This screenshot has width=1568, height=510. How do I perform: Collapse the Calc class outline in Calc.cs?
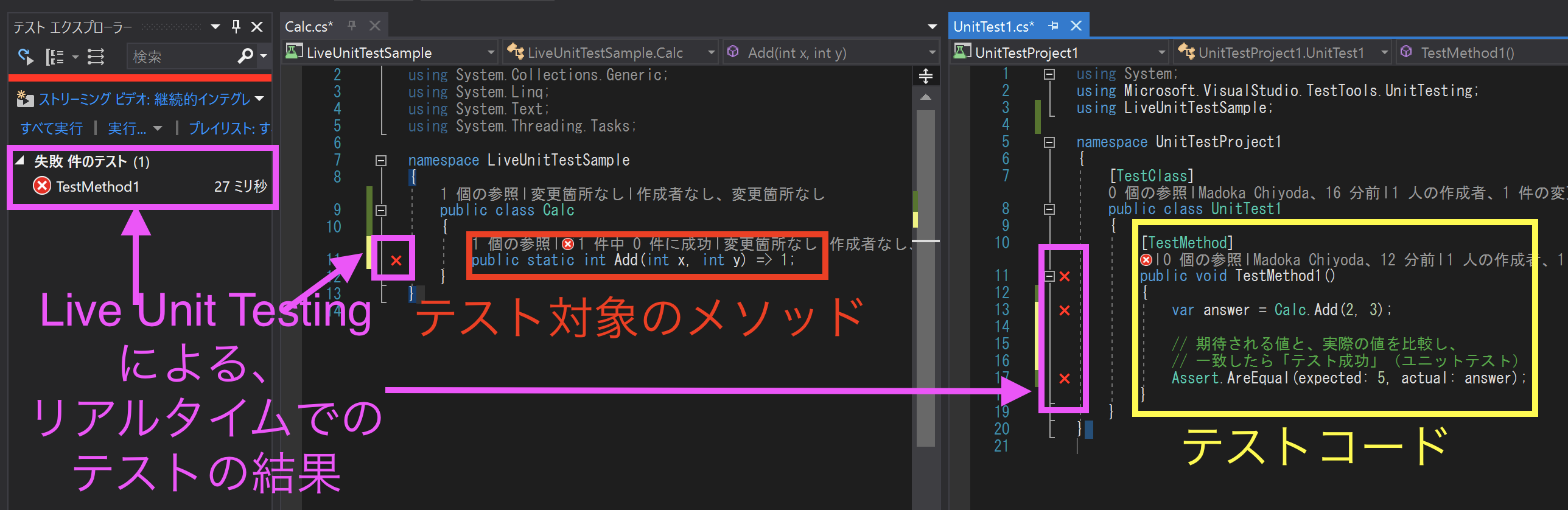coord(381,211)
